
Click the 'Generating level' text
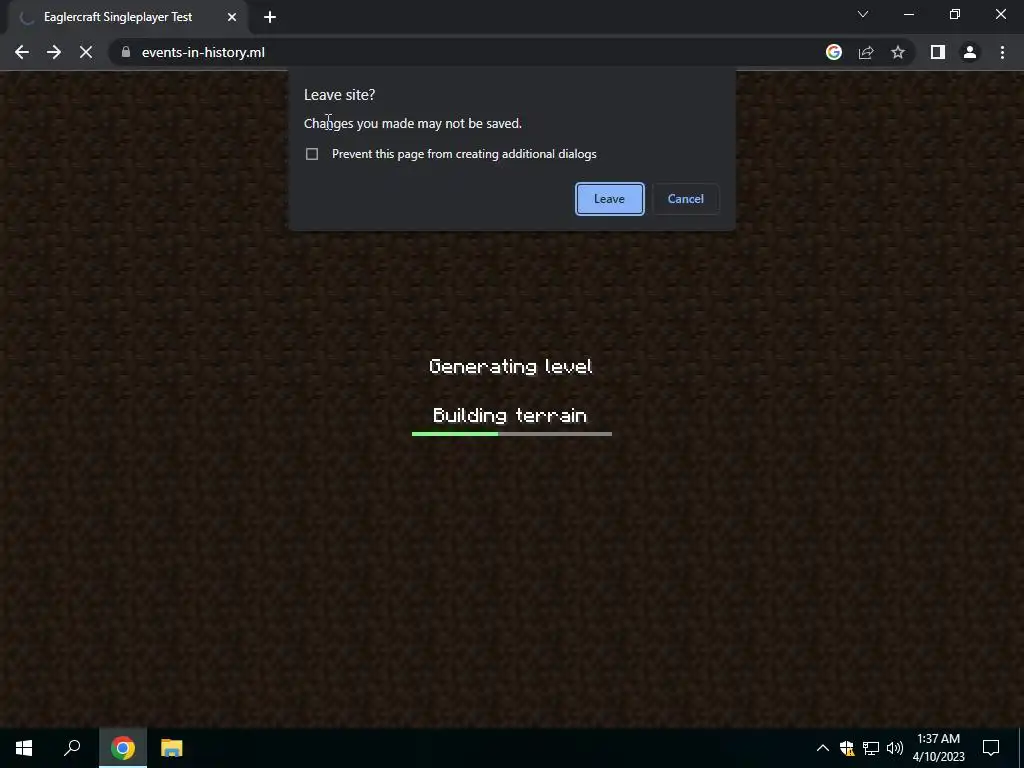pyautogui.click(x=511, y=366)
